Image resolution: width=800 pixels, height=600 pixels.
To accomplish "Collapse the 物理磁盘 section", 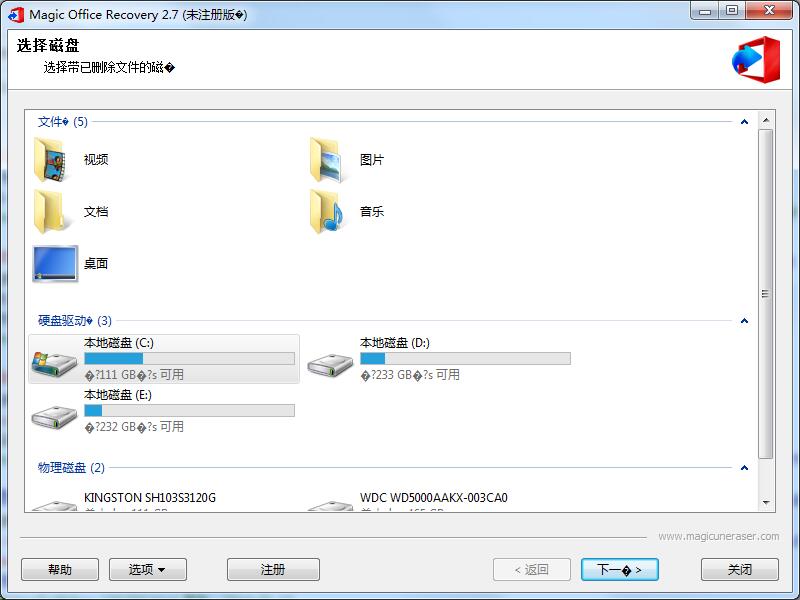I will click(743, 466).
